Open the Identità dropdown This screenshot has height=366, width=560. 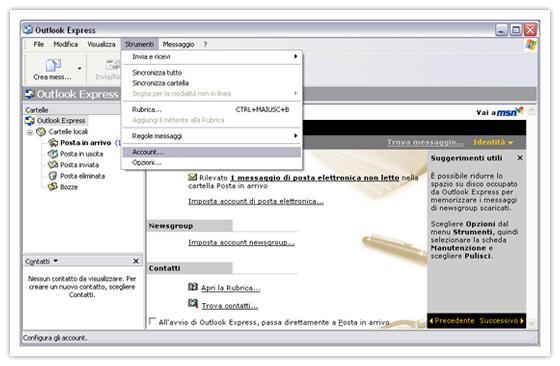pos(493,142)
